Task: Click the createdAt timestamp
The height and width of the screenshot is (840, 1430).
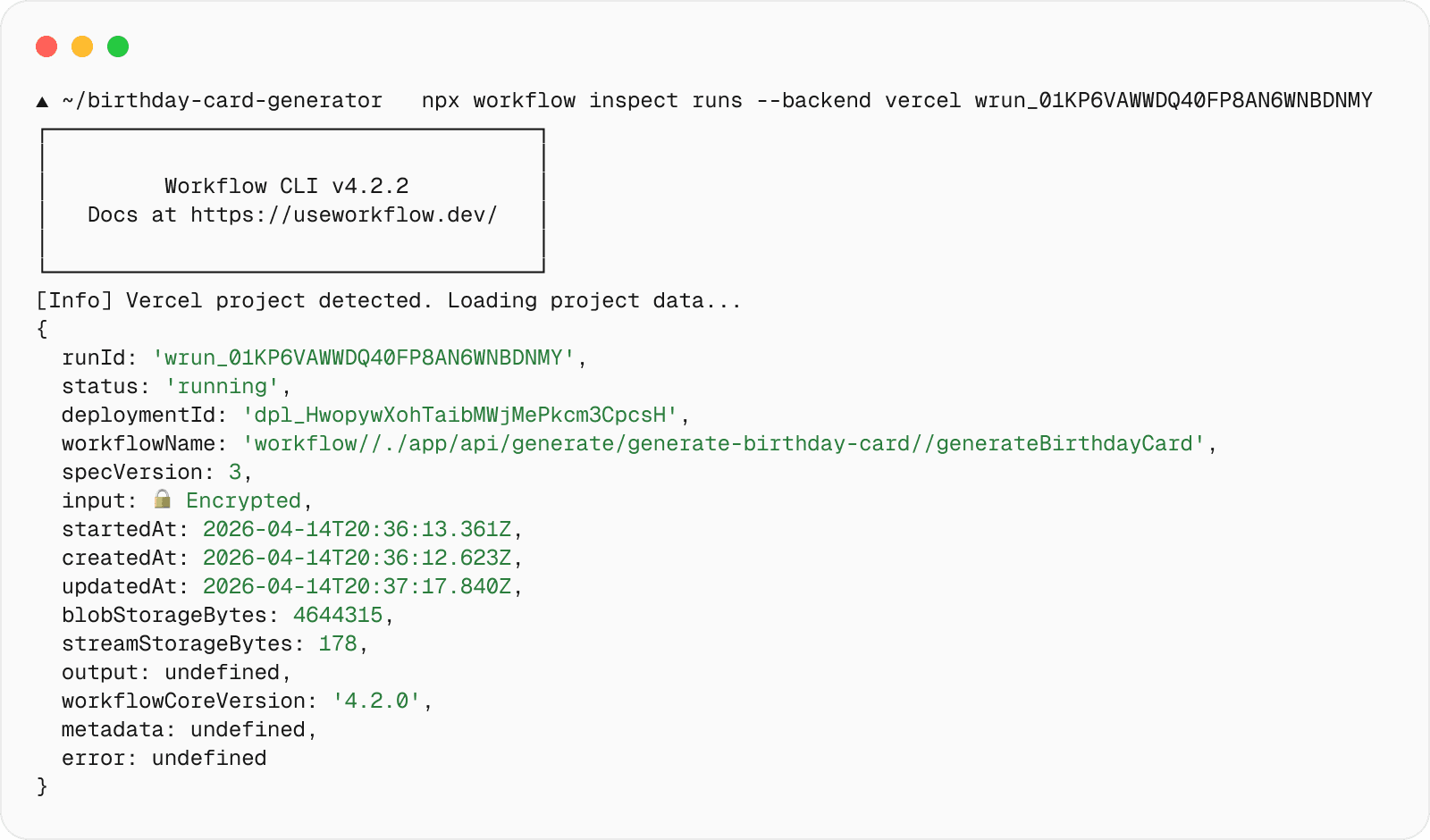Action: 357,558
